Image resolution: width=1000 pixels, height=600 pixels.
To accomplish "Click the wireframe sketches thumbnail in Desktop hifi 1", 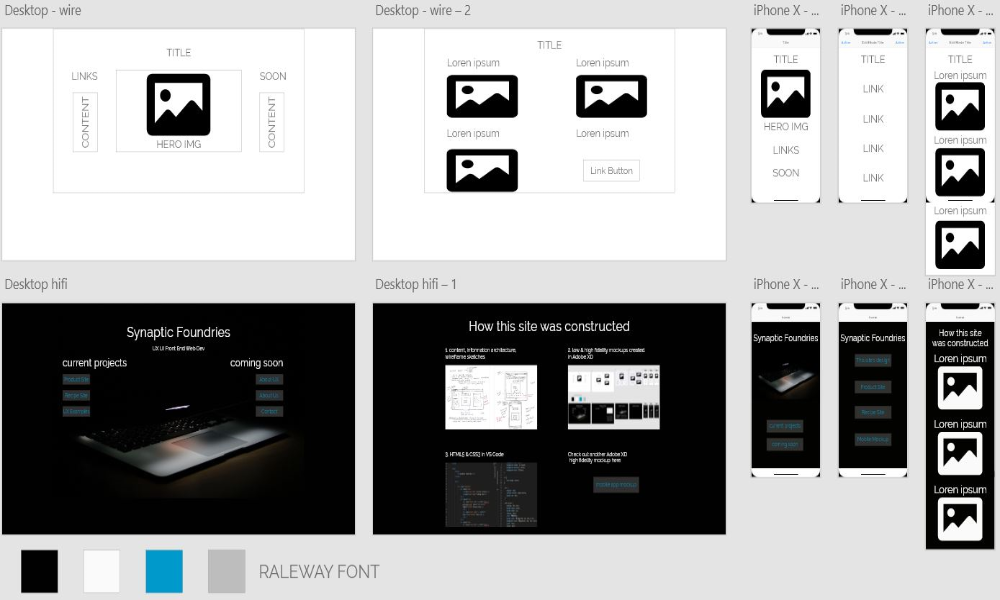I will 490,397.
